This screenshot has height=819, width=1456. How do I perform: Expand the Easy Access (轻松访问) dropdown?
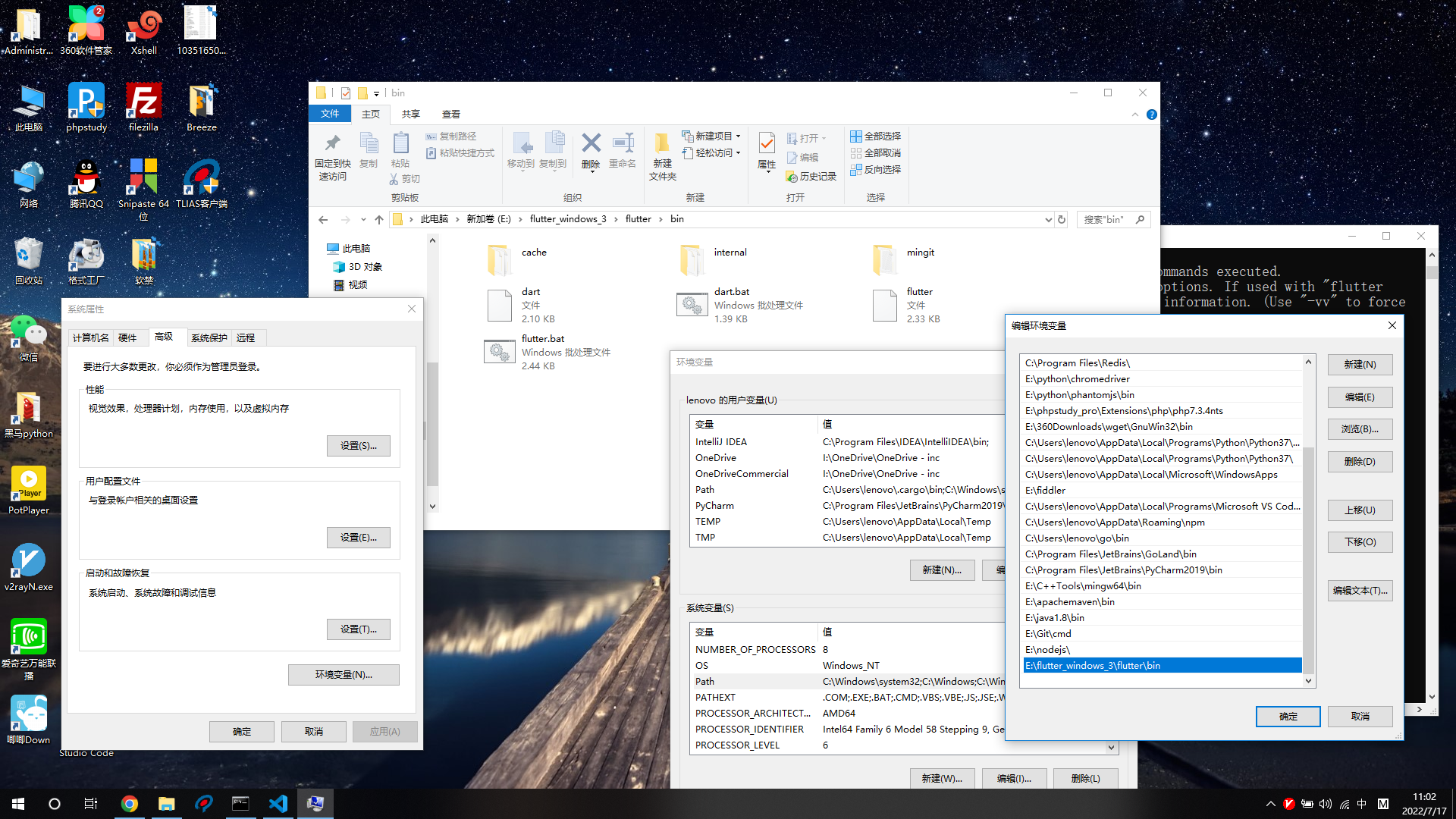tap(738, 153)
